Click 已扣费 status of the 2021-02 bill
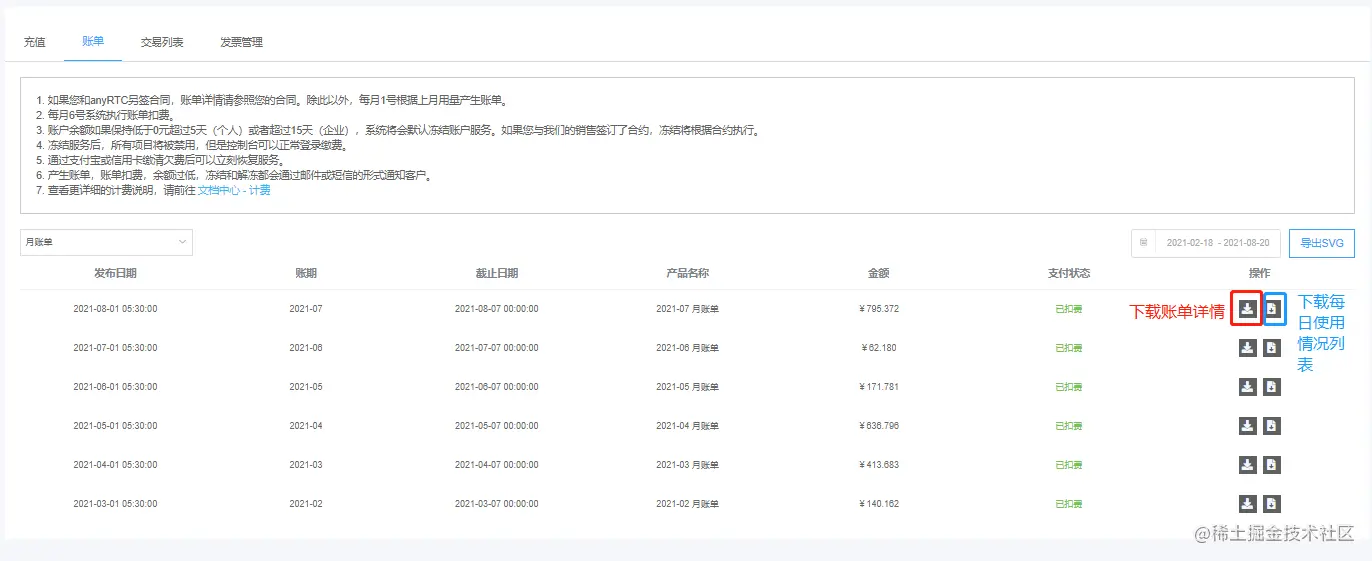 coord(1069,504)
